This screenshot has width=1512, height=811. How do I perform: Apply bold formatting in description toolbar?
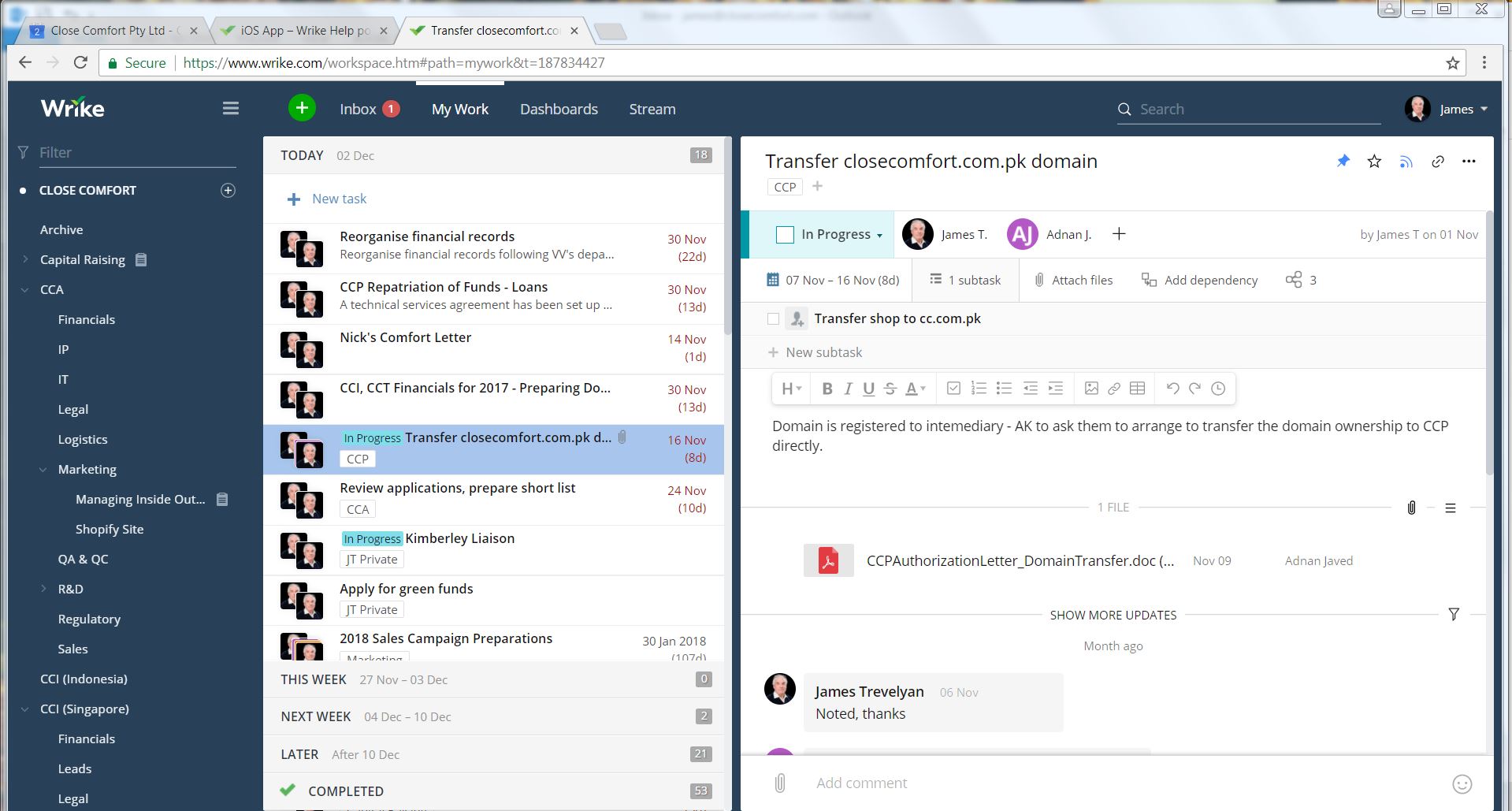pos(827,388)
